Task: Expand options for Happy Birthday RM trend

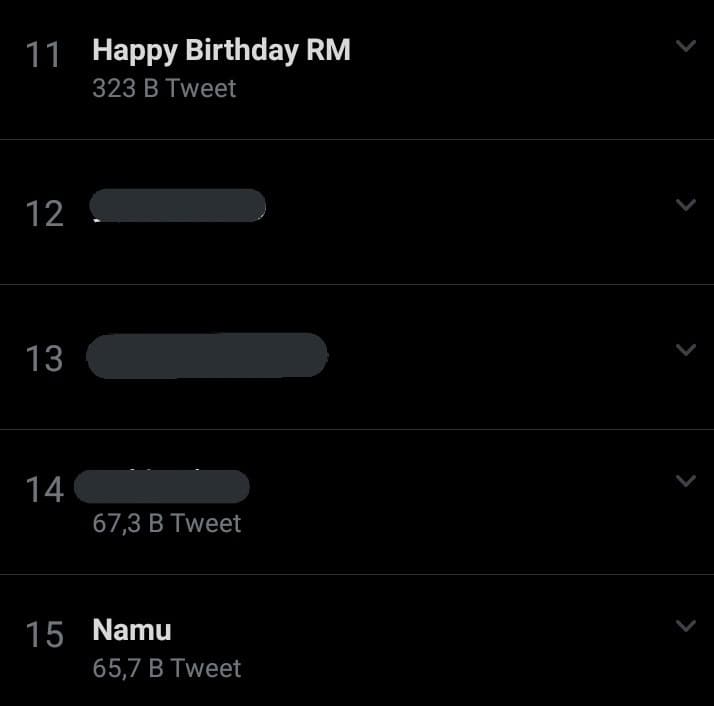Action: tap(685, 46)
